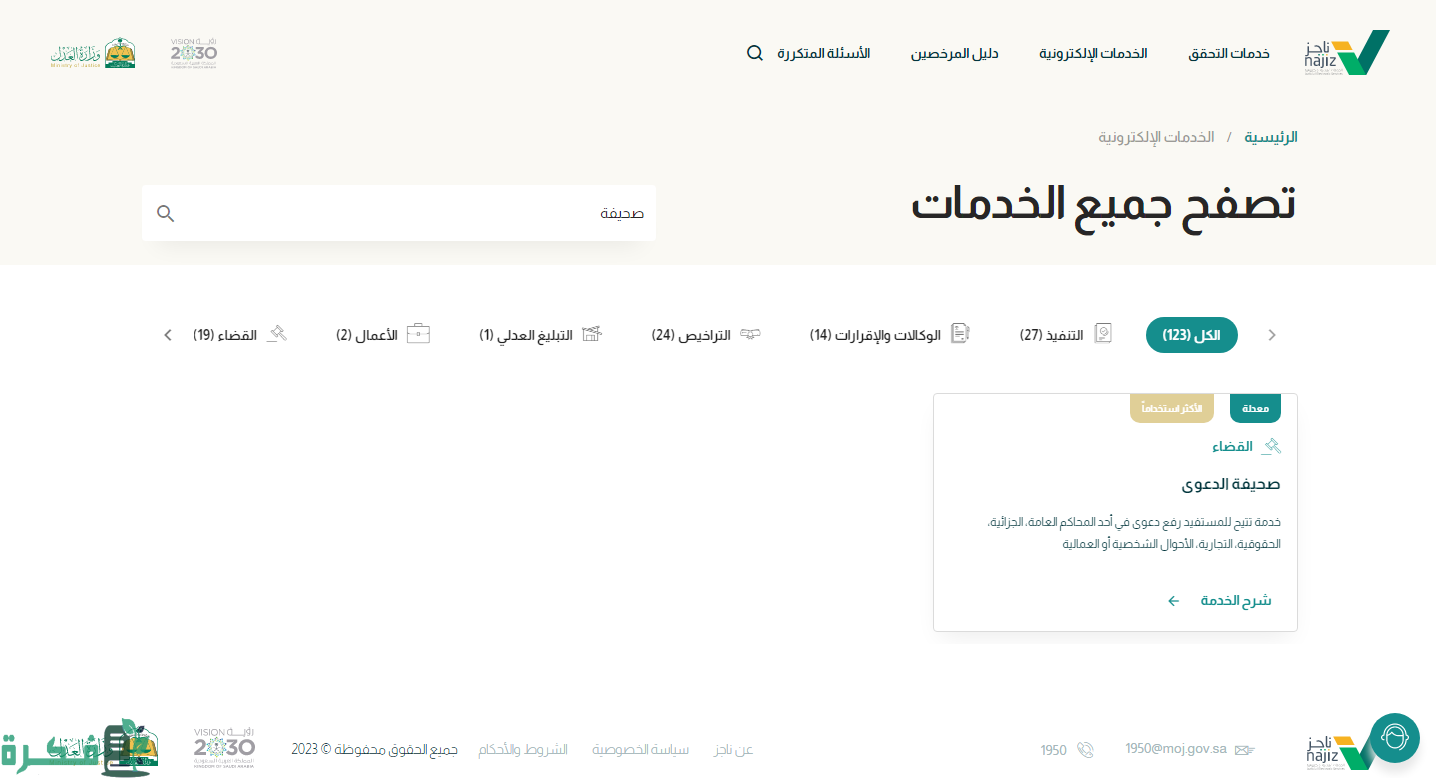Click the Vision 2030 logo in header
Image resolution: width=1436 pixels, height=778 pixels.
(x=193, y=53)
